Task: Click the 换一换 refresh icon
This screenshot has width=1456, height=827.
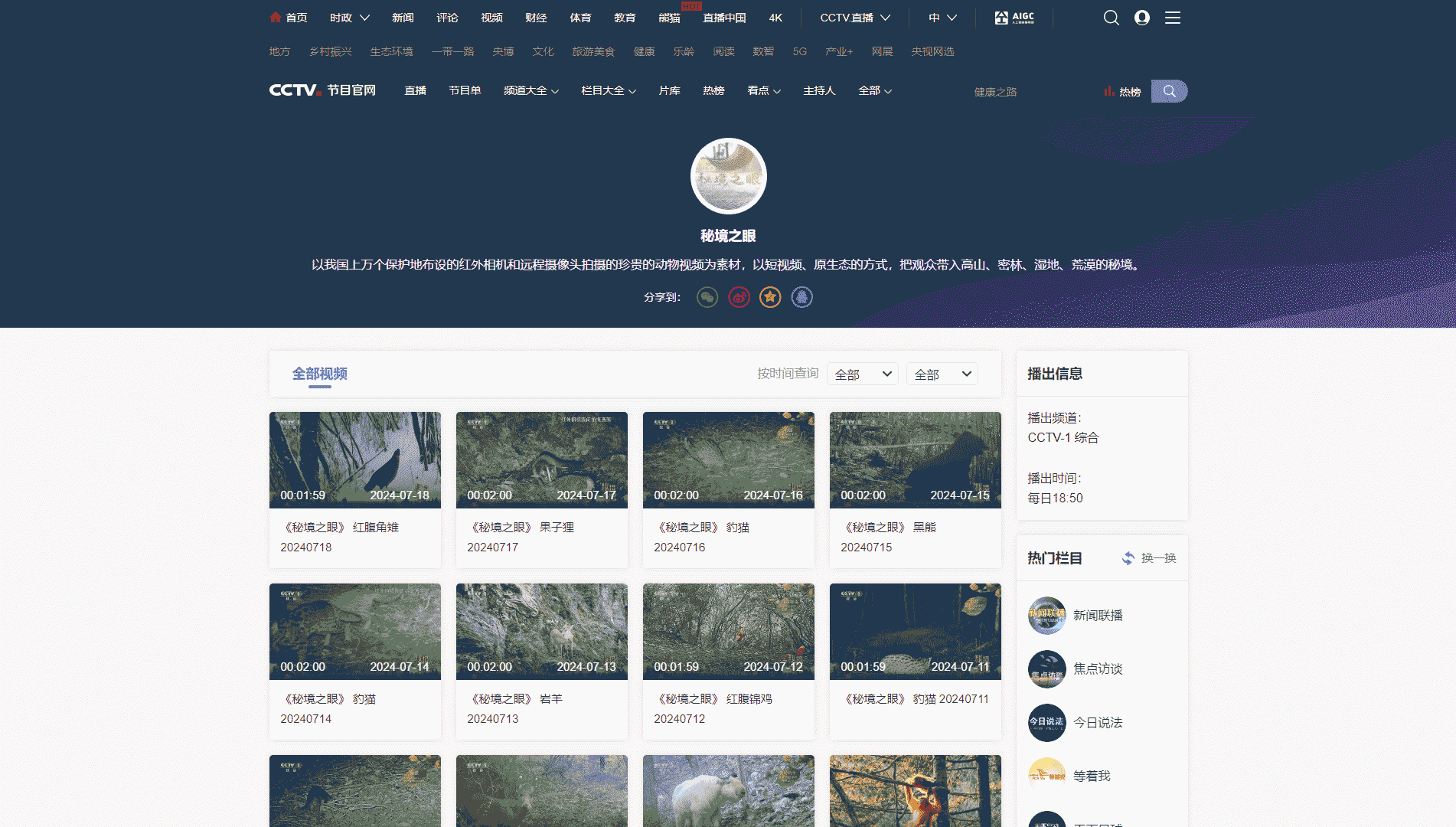Action: click(x=1128, y=558)
